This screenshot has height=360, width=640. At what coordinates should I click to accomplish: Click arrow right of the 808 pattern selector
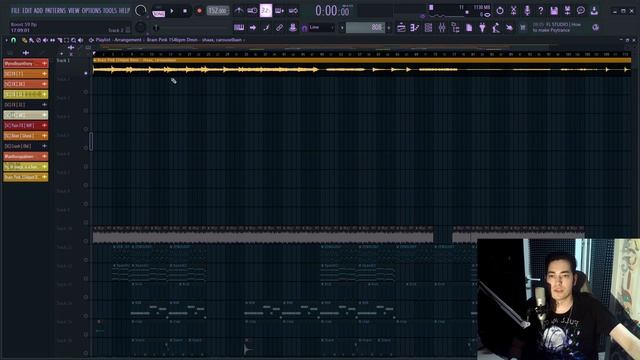(x=389, y=28)
